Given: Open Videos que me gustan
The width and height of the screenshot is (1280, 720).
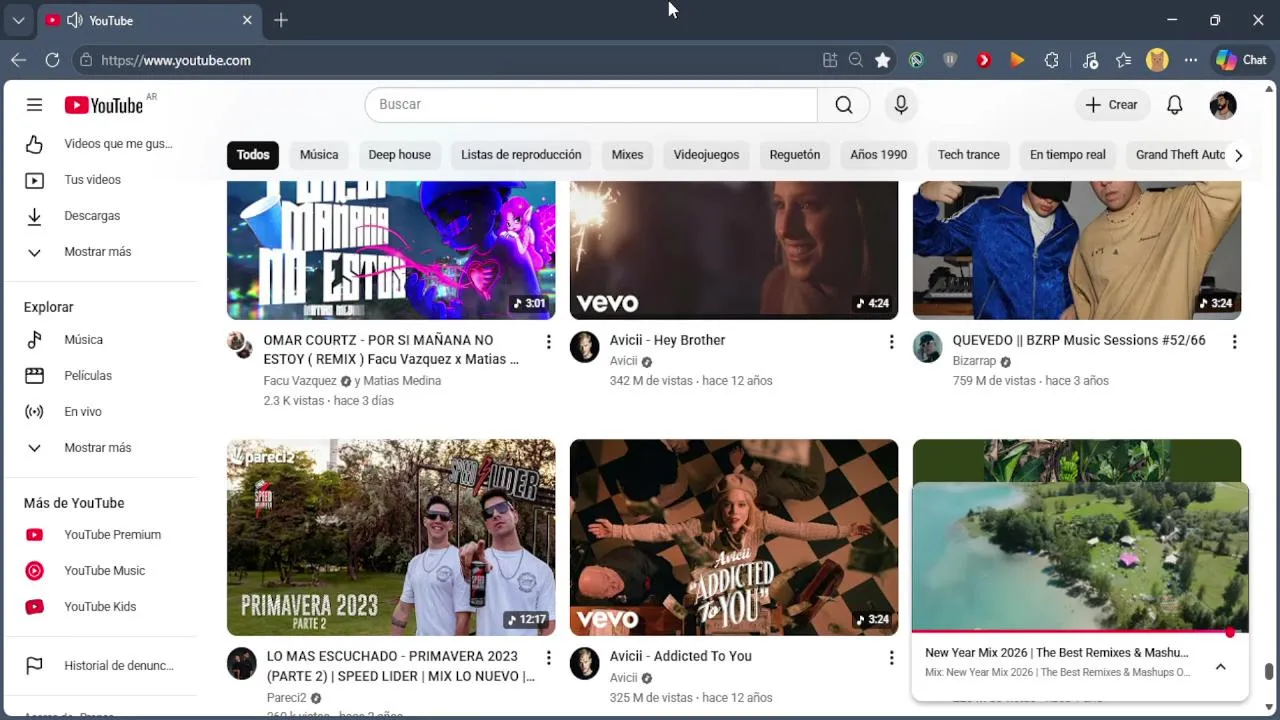Looking at the screenshot, I should (x=101, y=144).
